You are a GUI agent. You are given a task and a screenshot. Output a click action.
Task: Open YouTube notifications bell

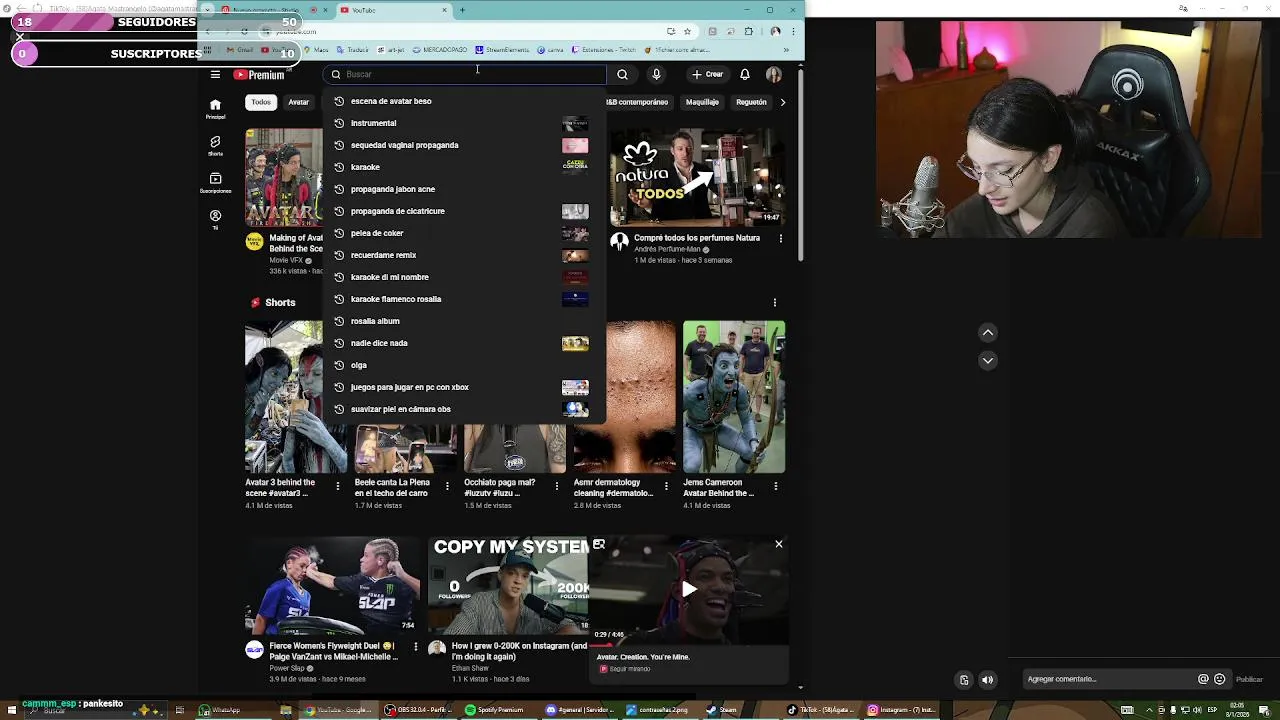745,74
